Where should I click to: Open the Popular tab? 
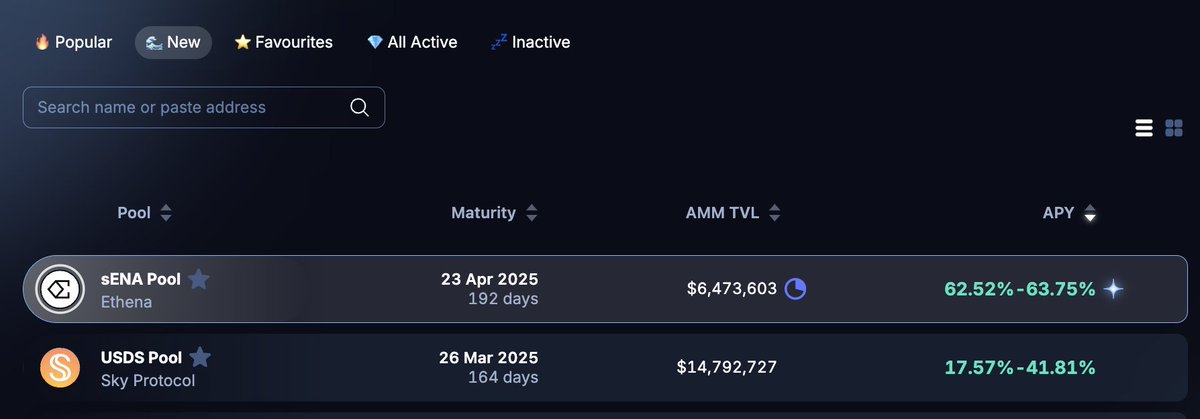(x=74, y=42)
